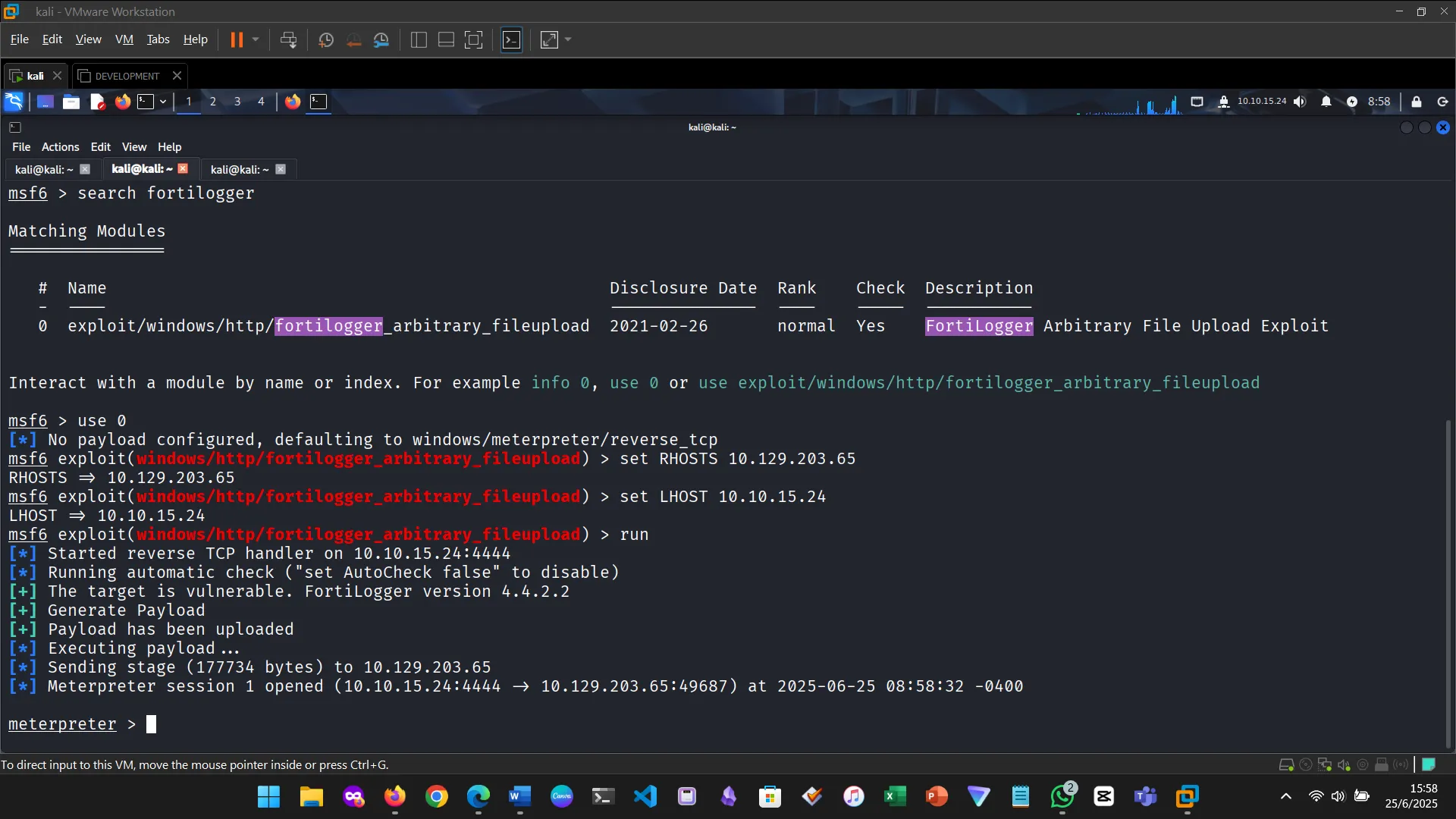This screenshot has width=1456, height=819.
Task: Switch to workspace 3 in the panel
Action: 237,101
